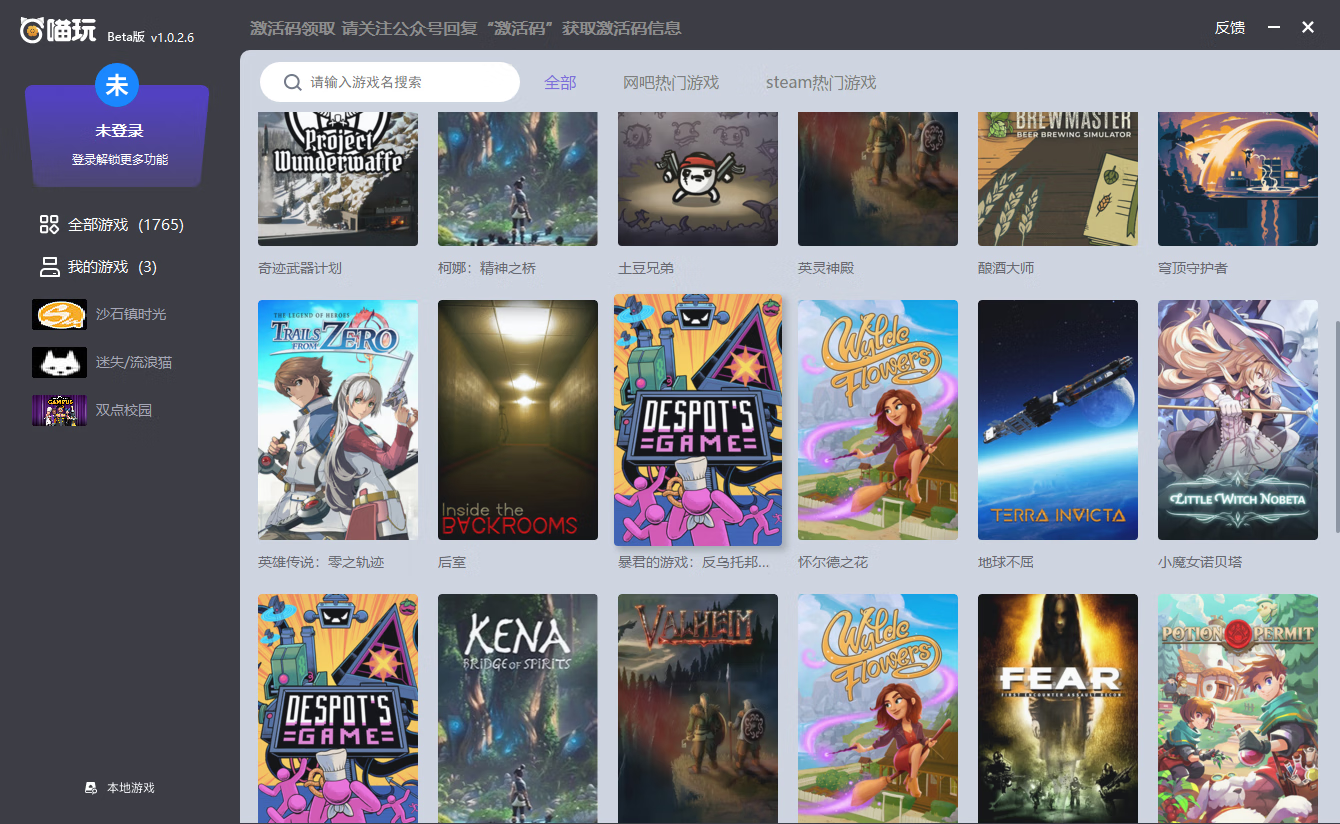Open Despot's Game cover above 暴君的游戏
The width and height of the screenshot is (1340, 824).
[x=698, y=420]
